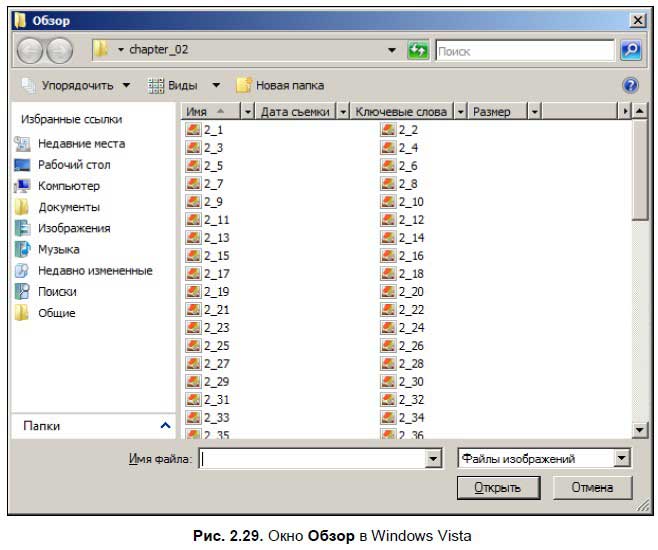Open Дата съемки column filter dropdown
Viewport: 658px width, 550px height.
tap(343, 112)
